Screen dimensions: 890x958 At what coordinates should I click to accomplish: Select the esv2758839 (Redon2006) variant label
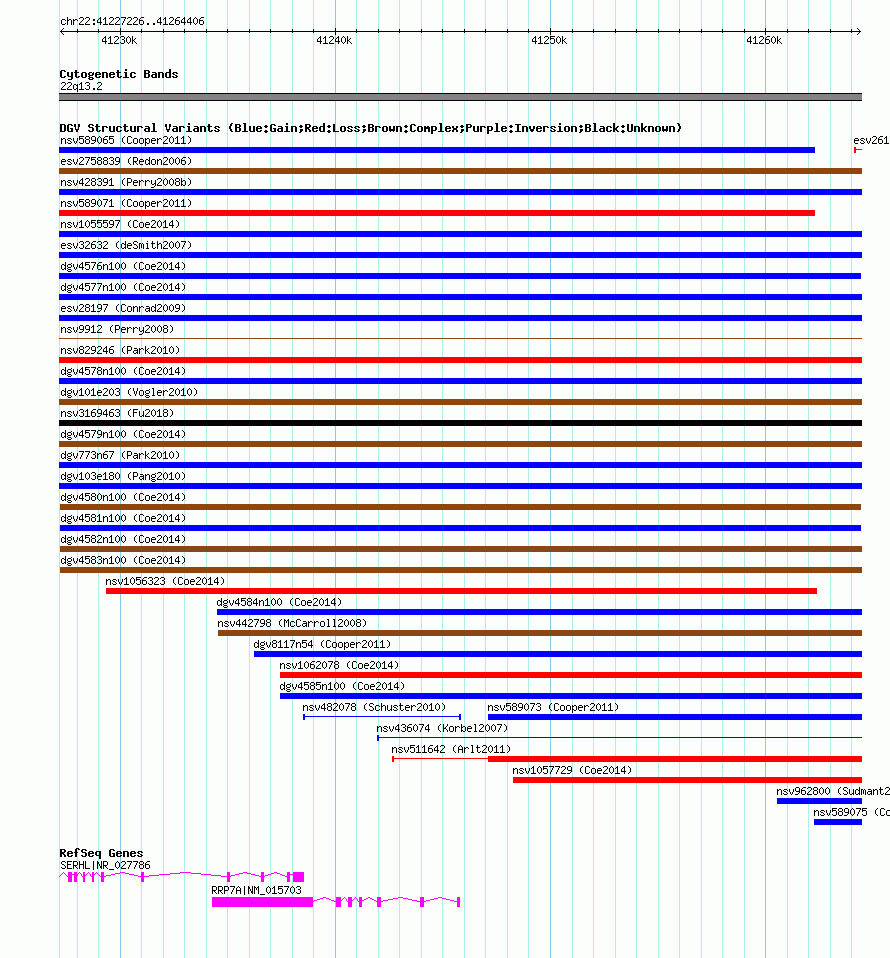pyautogui.click(x=126, y=161)
